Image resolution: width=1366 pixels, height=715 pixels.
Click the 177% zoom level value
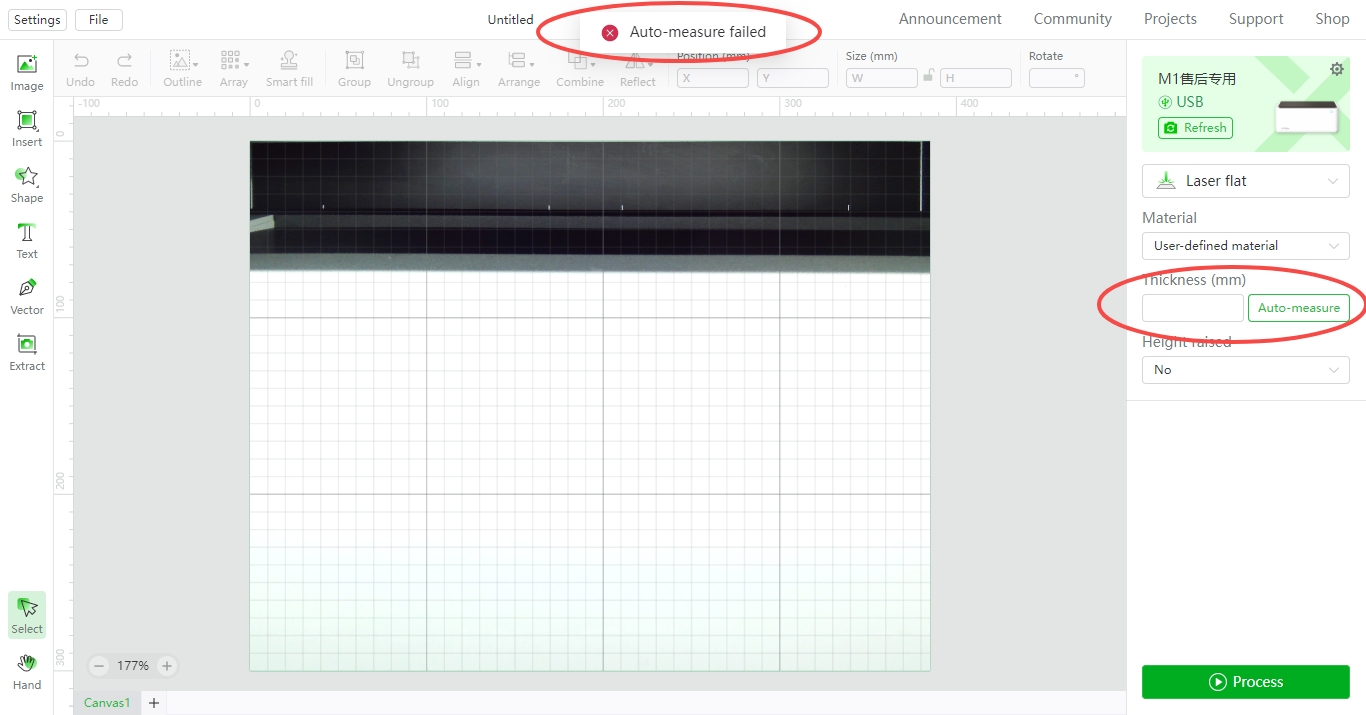133,666
